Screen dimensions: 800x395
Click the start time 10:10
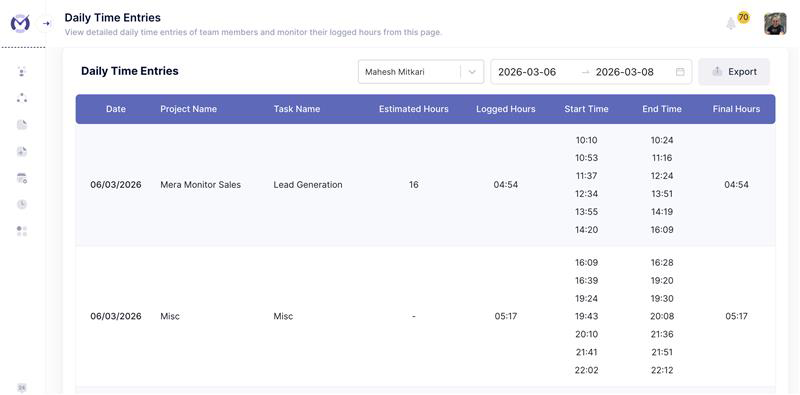point(586,140)
